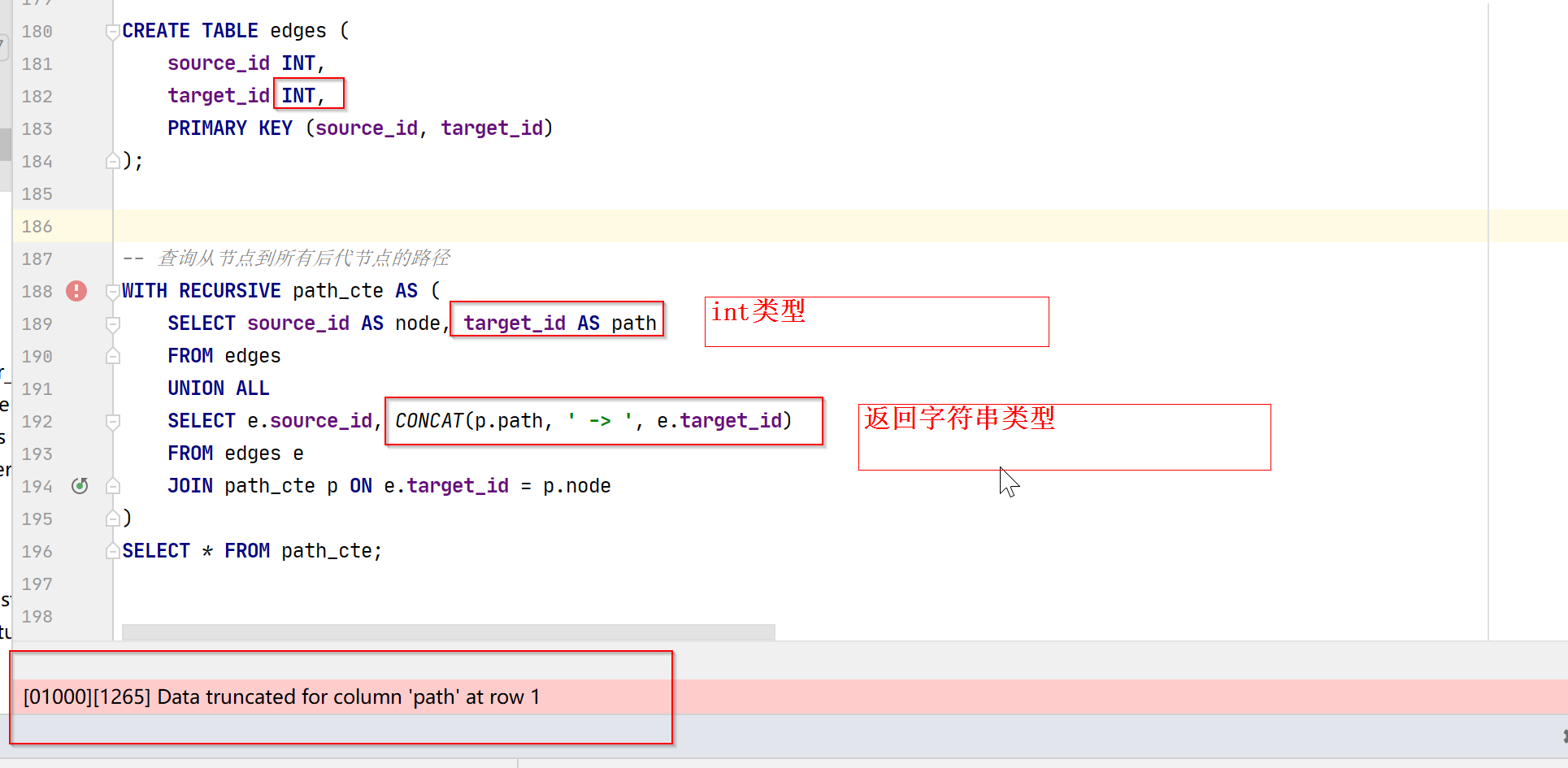Click the horizontal scrollbar beneath the code
Viewport: 1568px width, 768px height.
click(x=447, y=631)
